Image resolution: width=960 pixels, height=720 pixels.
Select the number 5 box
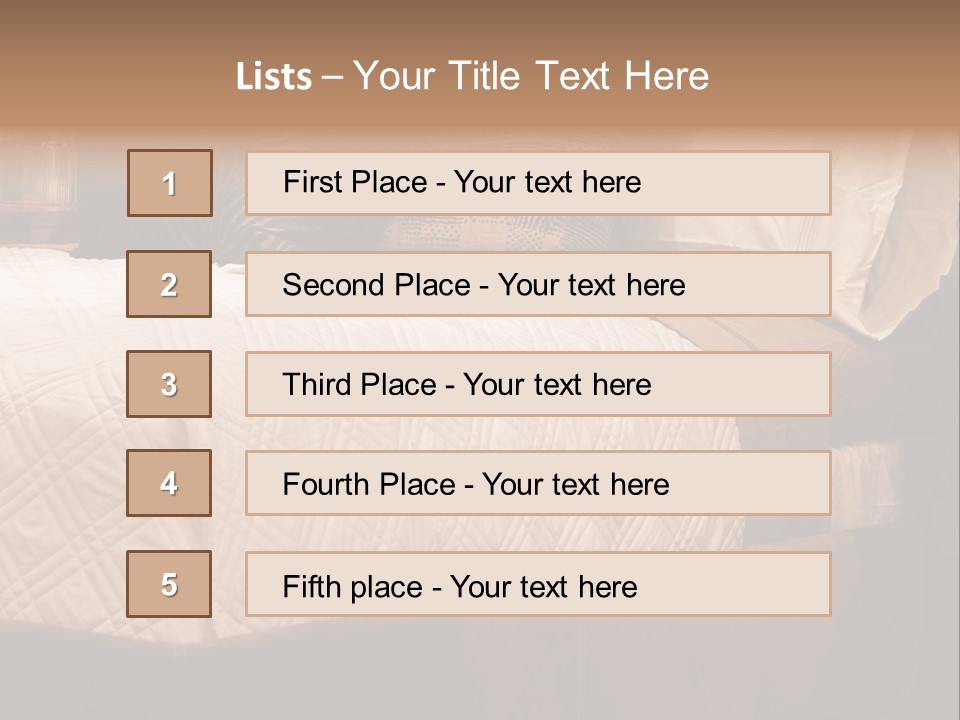point(169,584)
